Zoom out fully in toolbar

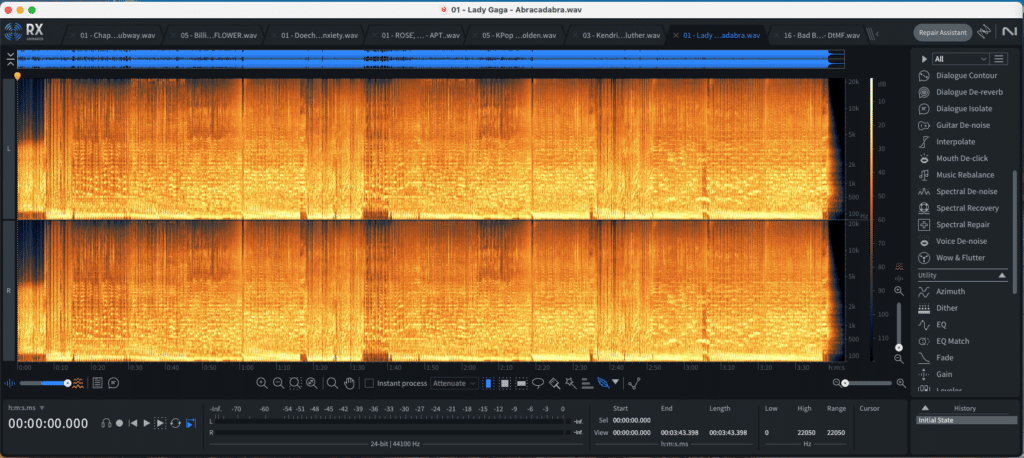point(312,384)
